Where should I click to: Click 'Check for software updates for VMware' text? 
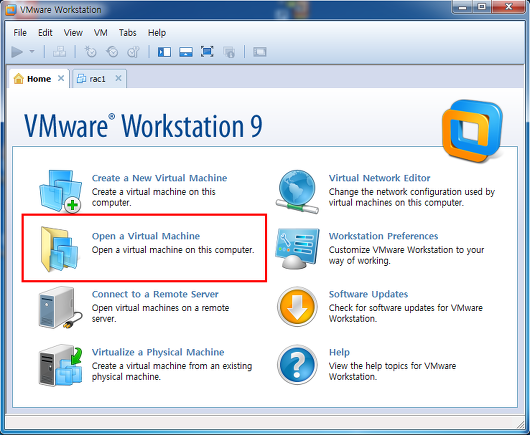(x=406, y=308)
